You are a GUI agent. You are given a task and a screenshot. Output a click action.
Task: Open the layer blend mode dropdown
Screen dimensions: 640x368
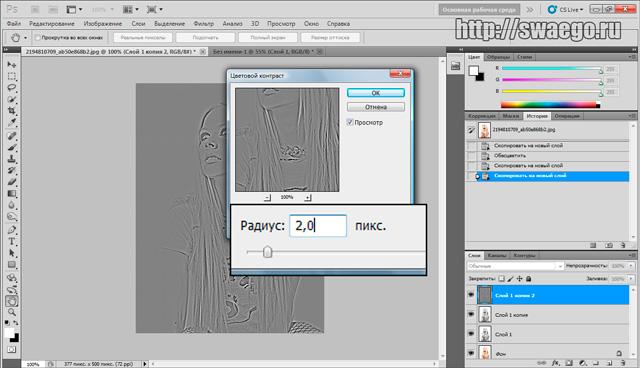515,266
